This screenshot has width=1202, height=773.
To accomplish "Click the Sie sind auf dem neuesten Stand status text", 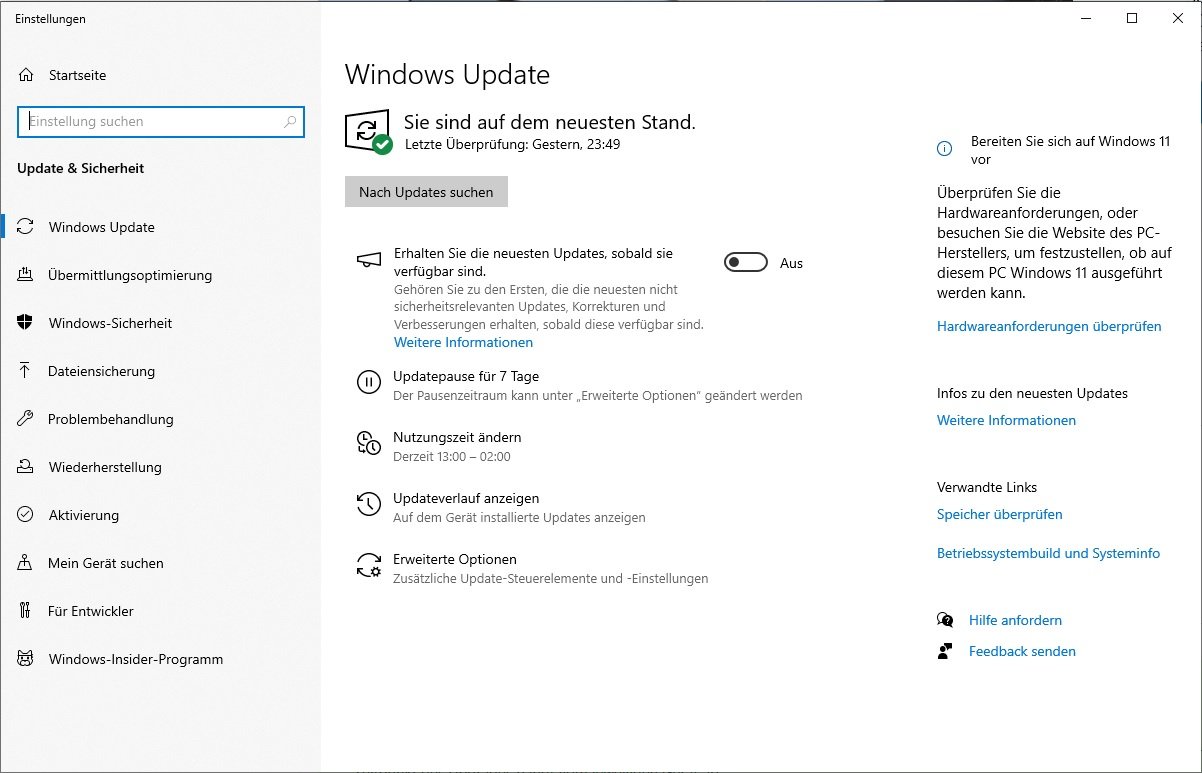I will [549, 122].
